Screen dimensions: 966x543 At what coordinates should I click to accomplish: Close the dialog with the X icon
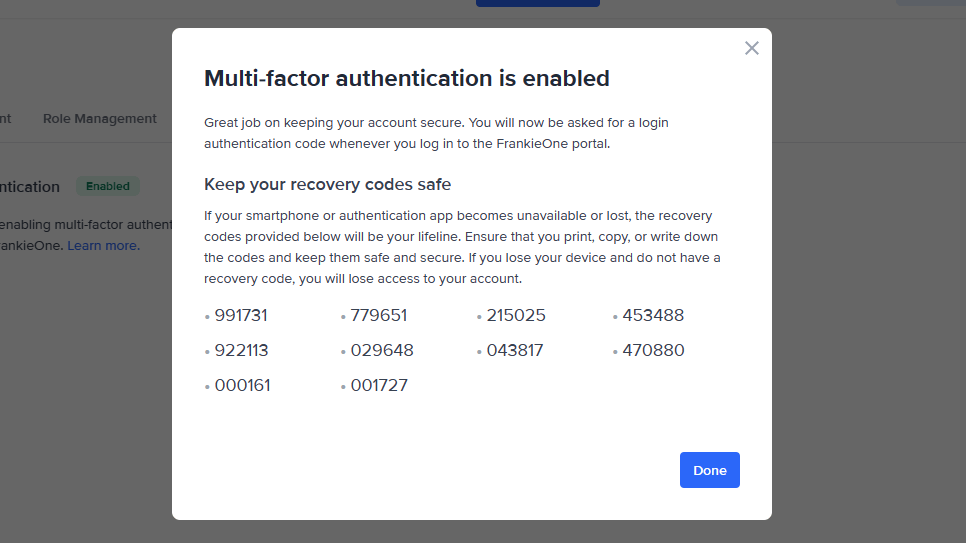click(x=752, y=48)
